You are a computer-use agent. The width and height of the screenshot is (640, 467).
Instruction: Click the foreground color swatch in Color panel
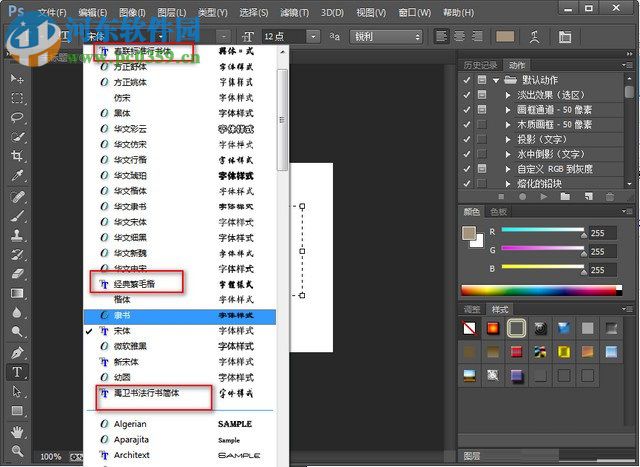point(469,233)
